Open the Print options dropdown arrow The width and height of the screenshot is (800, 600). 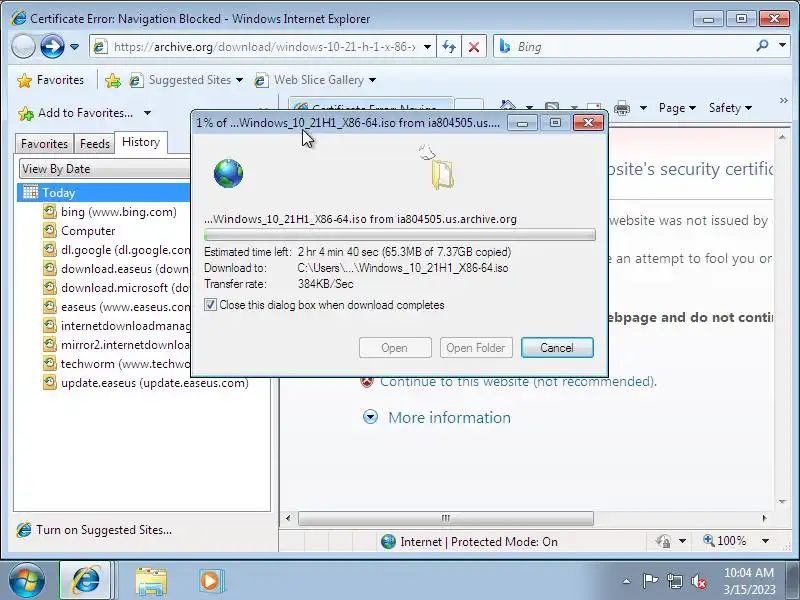pyautogui.click(x=643, y=108)
